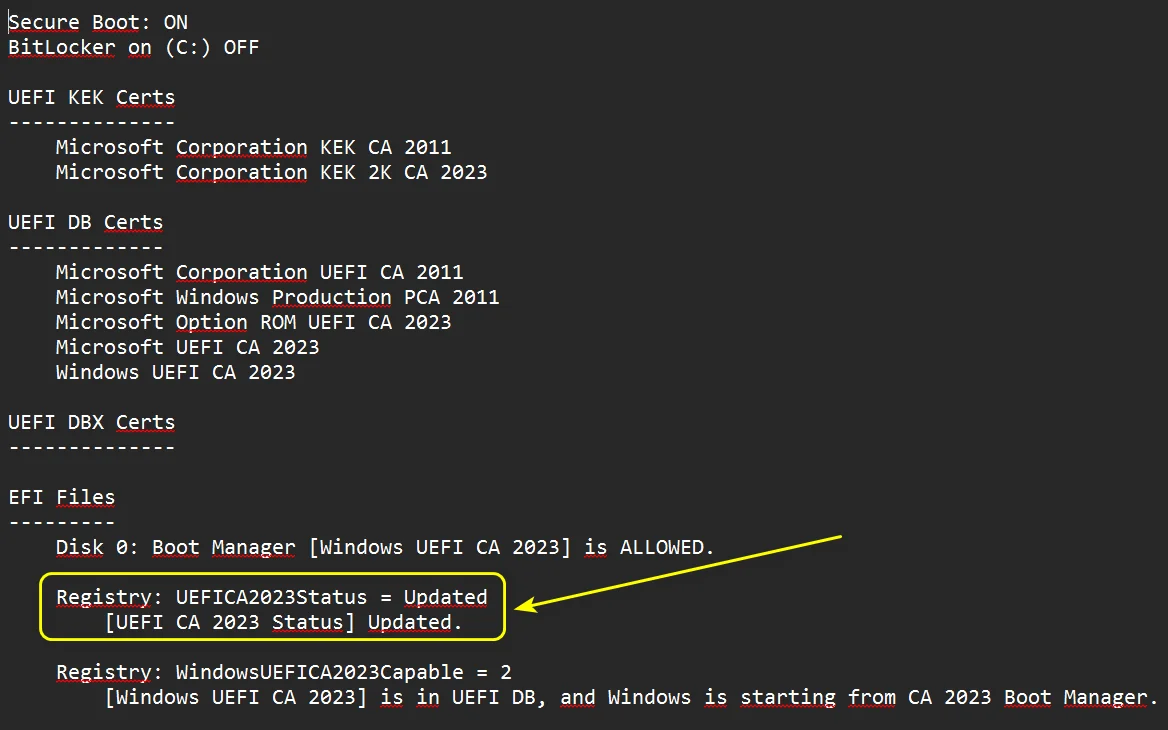Click the "Registry: UEFICA2023Status = Updated" line

[272, 597]
